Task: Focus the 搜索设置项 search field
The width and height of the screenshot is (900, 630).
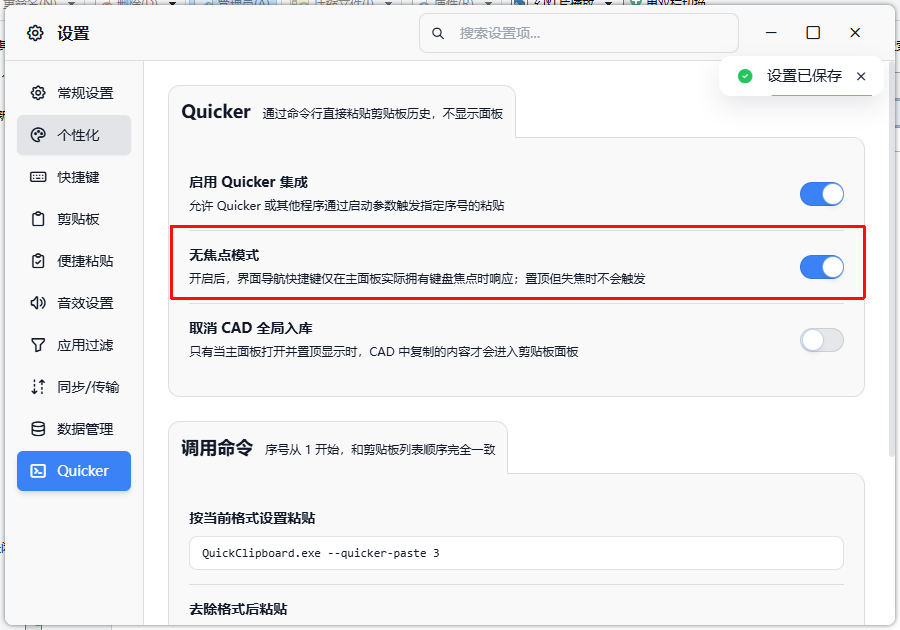Action: tap(579, 33)
